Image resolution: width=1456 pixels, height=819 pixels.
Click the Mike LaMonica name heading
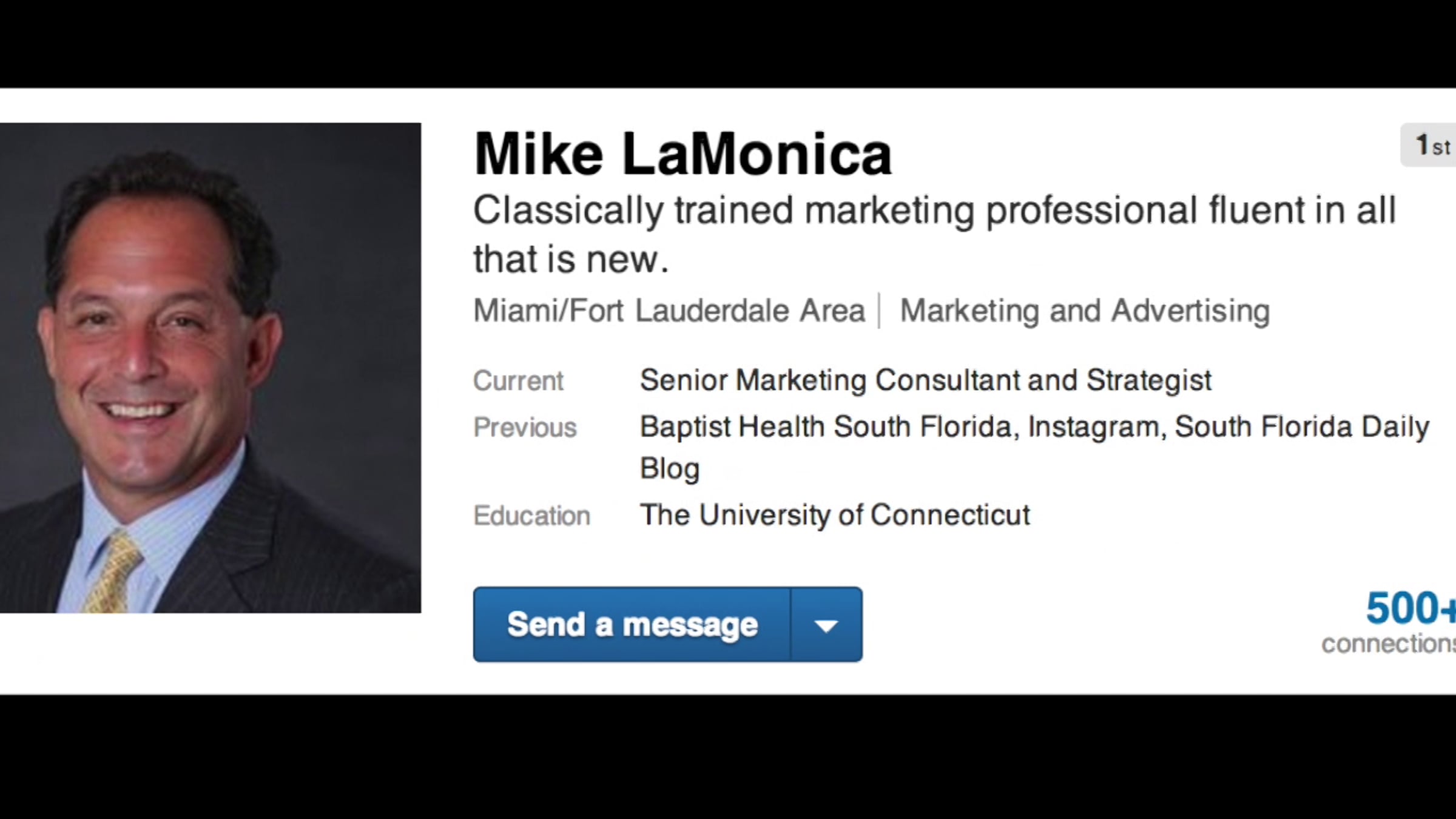[682, 155]
